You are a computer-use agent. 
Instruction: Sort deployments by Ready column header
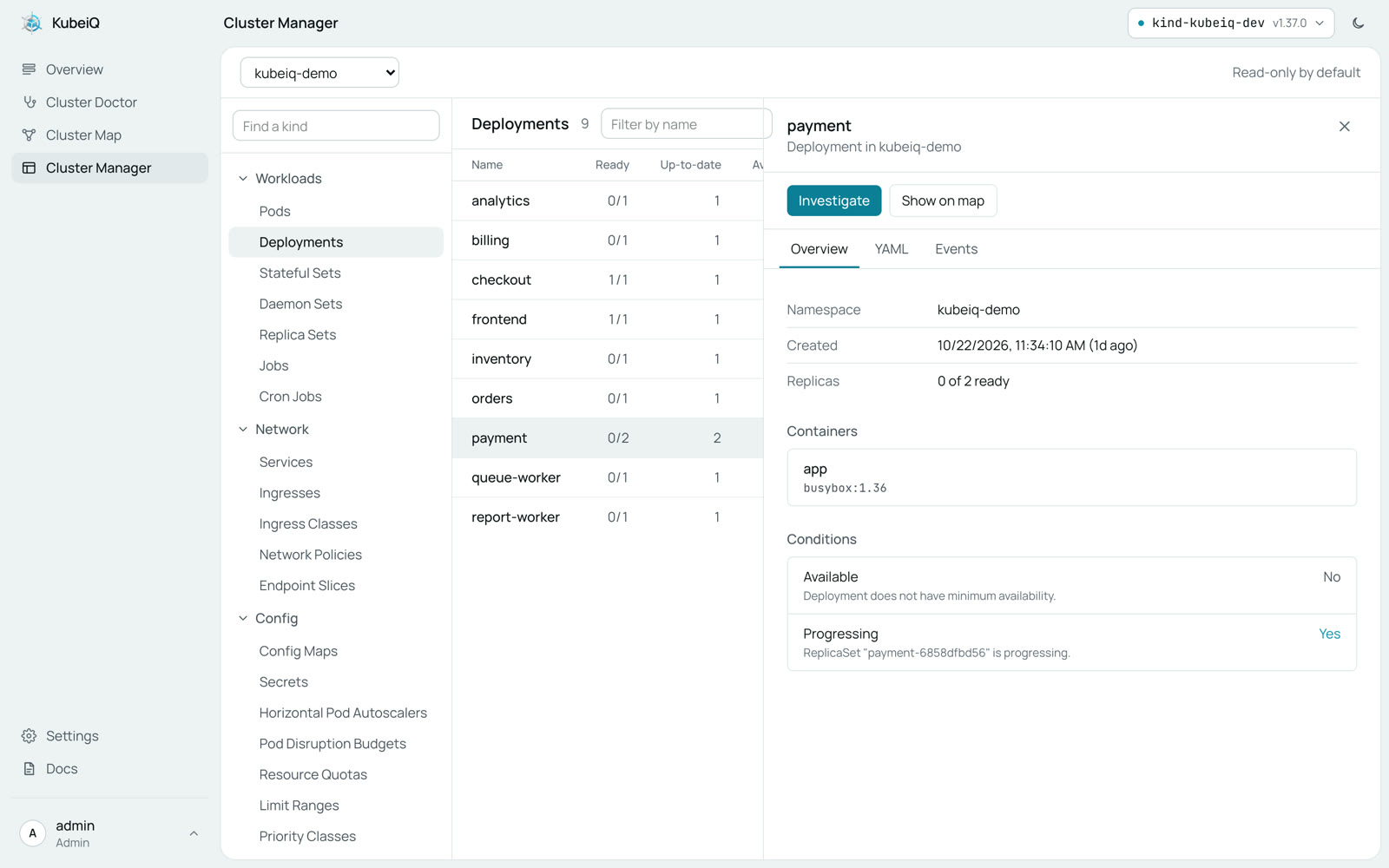pos(612,165)
